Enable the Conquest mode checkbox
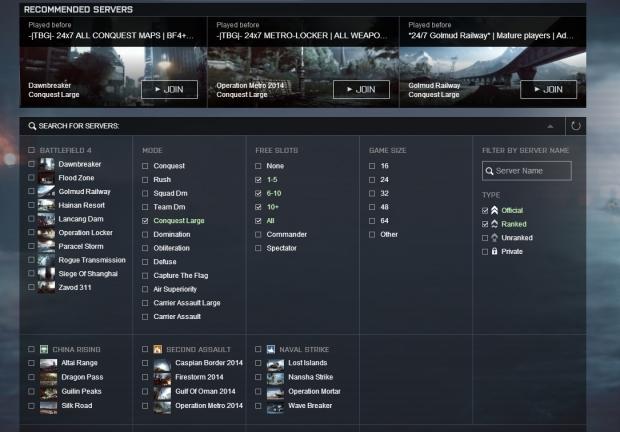The image size is (620, 432). [x=145, y=166]
